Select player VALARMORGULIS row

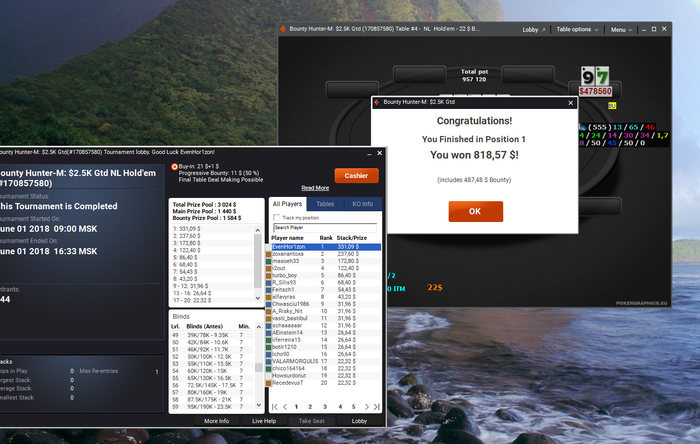click(324, 361)
